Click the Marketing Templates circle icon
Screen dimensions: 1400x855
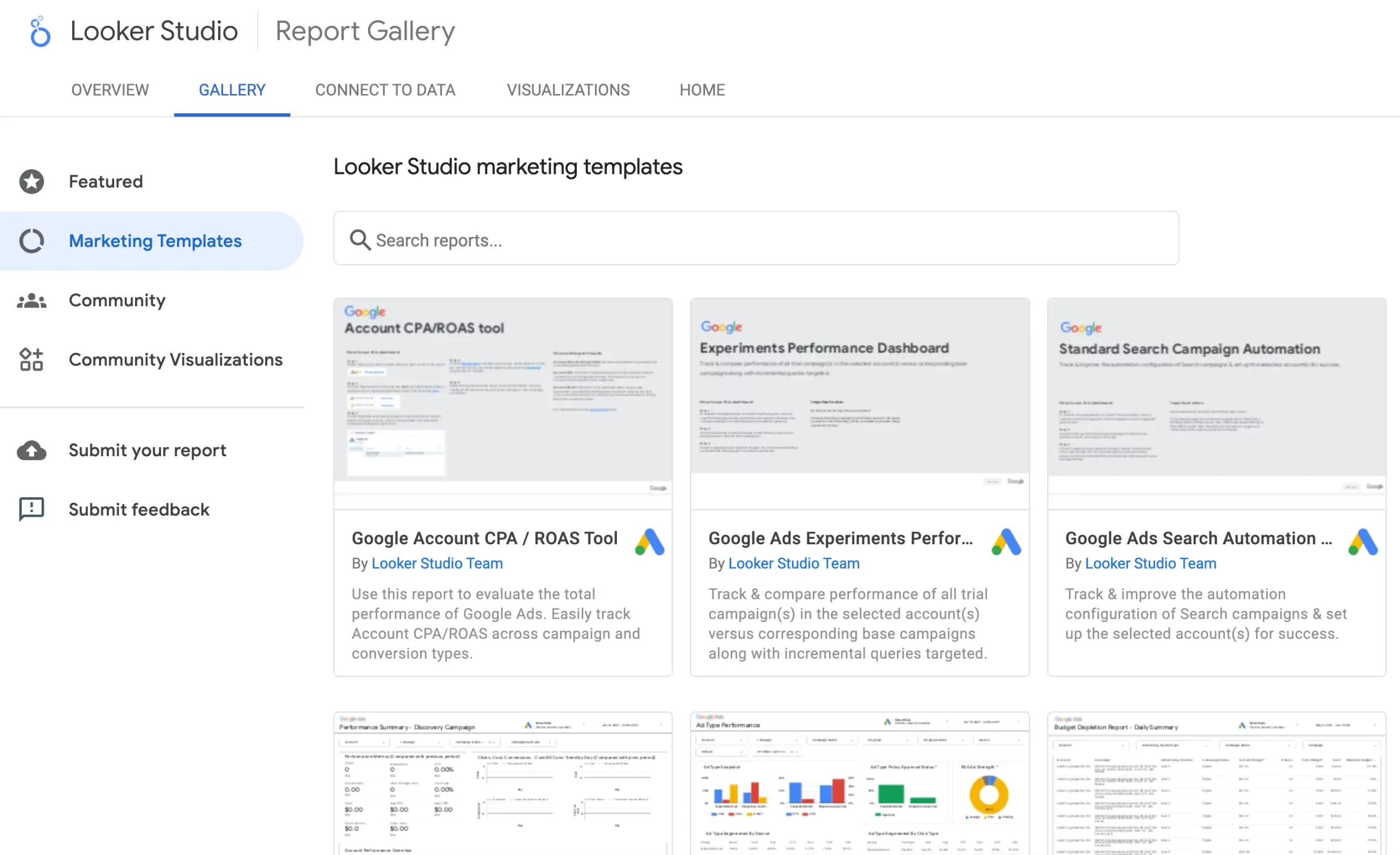(32, 241)
